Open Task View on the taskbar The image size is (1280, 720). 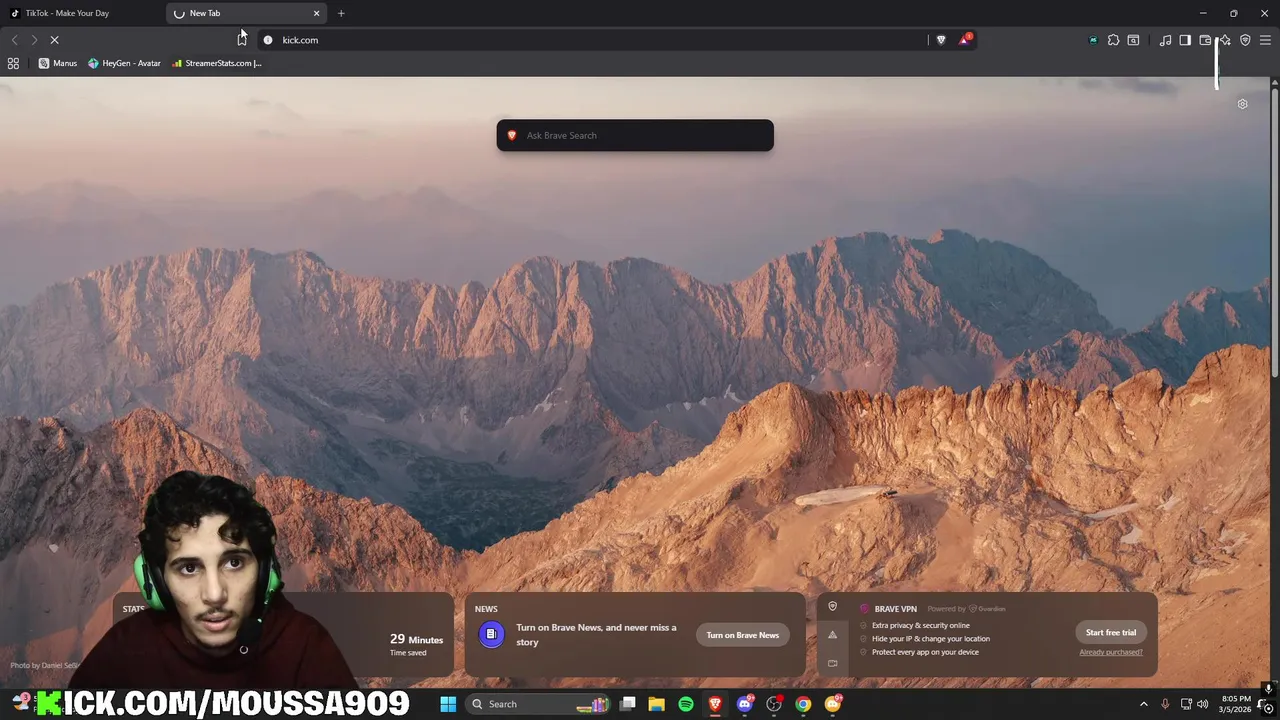[628, 704]
